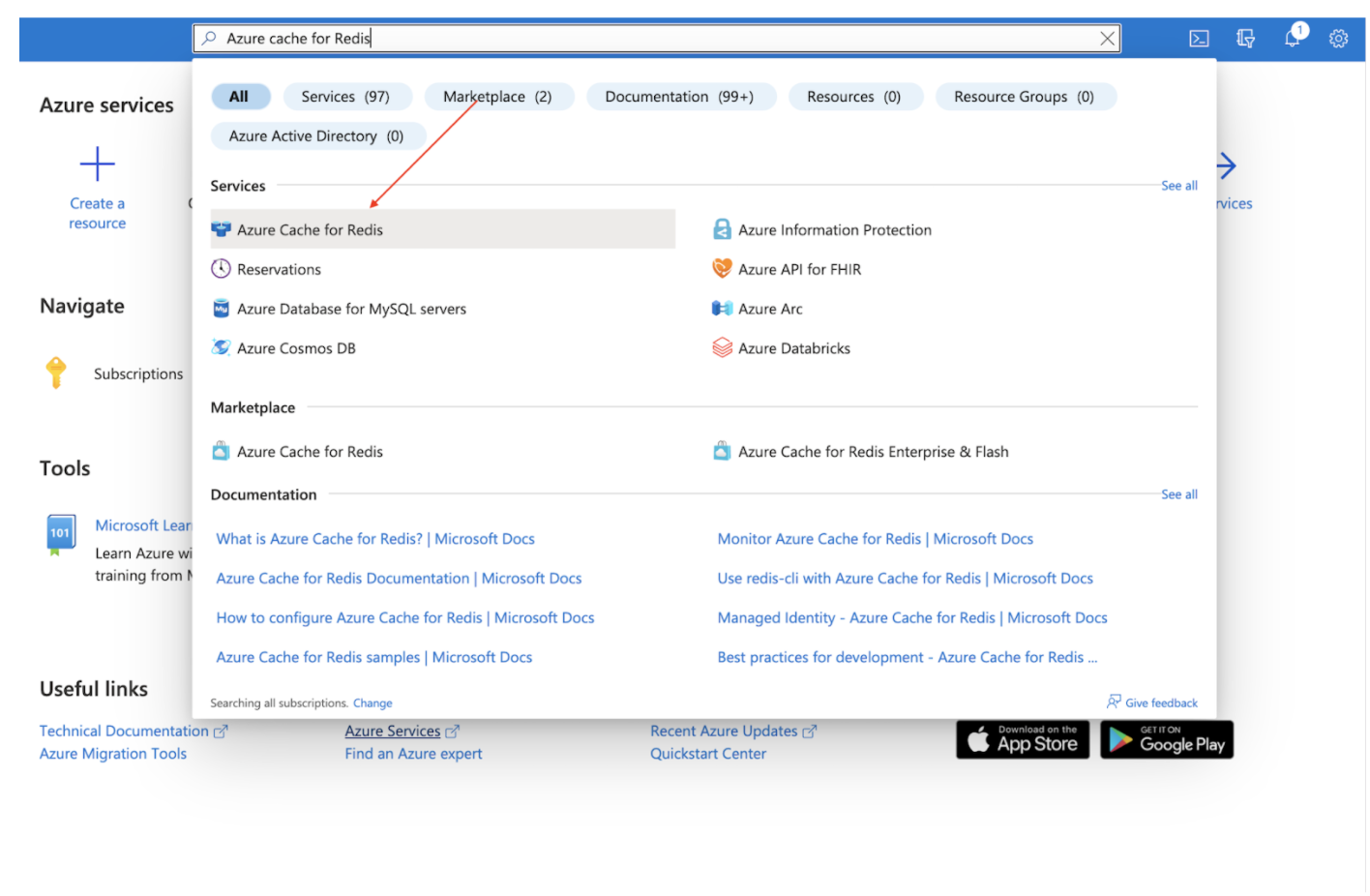Click the Reservations clock icon
Viewport: 1370px width, 896px height.
(x=221, y=269)
